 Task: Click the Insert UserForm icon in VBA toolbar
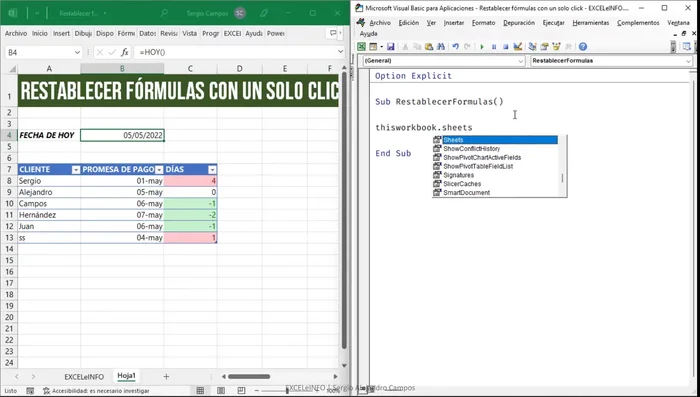pyautogui.click(x=372, y=46)
